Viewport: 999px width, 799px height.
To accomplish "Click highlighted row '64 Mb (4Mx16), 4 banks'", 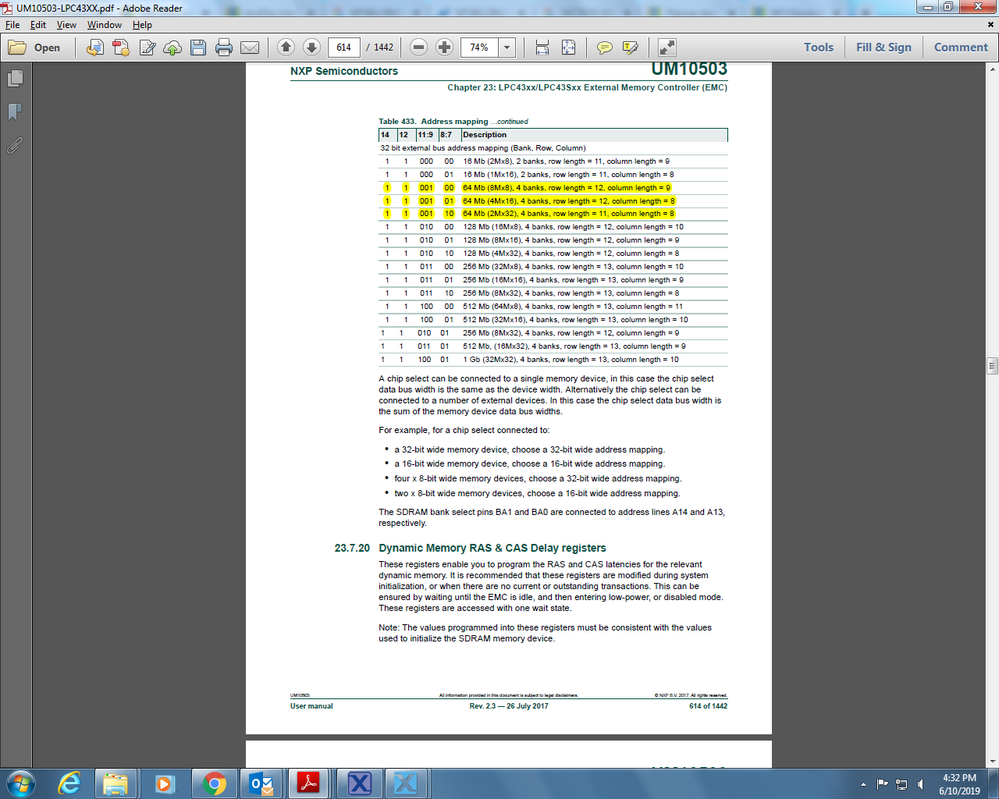I will click(553, 201).
